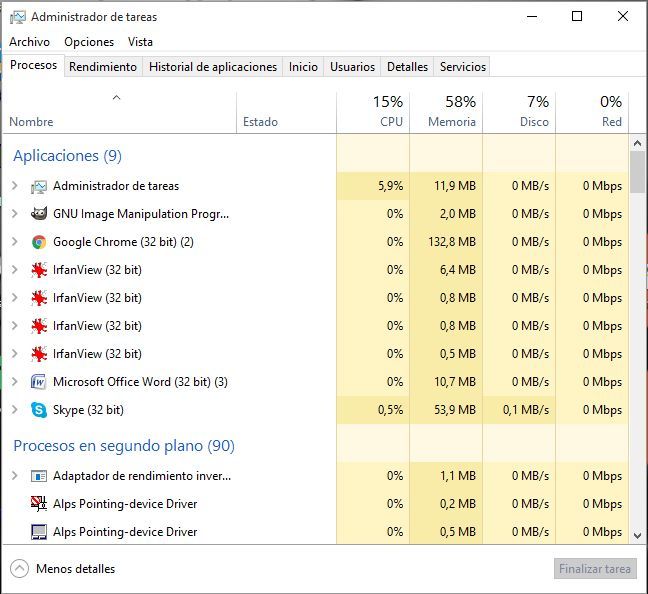The width and height of the screenshot is (648, 594).
Task: Expand the Adaptador de rendimiento inverso row
Action: [x=14, y=476]
